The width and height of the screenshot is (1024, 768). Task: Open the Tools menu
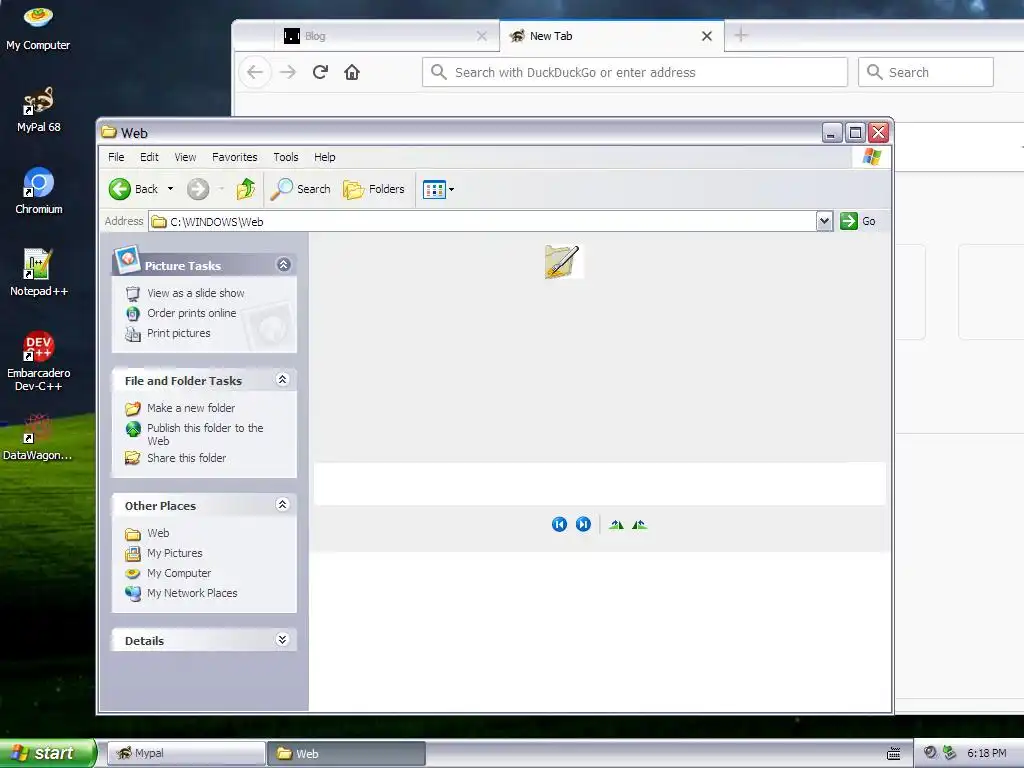(x=285, y=157)
